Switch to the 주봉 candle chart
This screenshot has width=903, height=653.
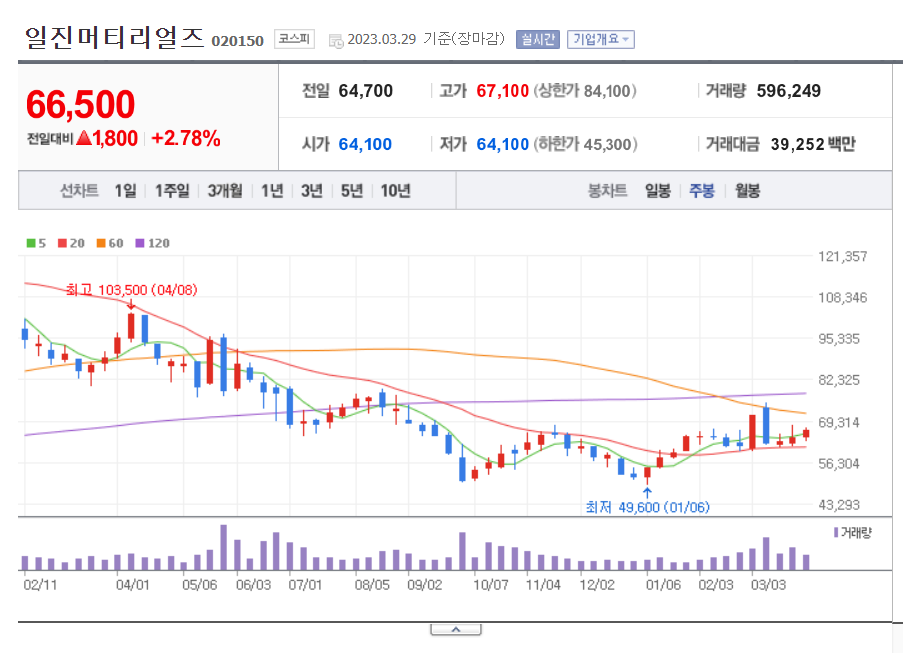701,191
